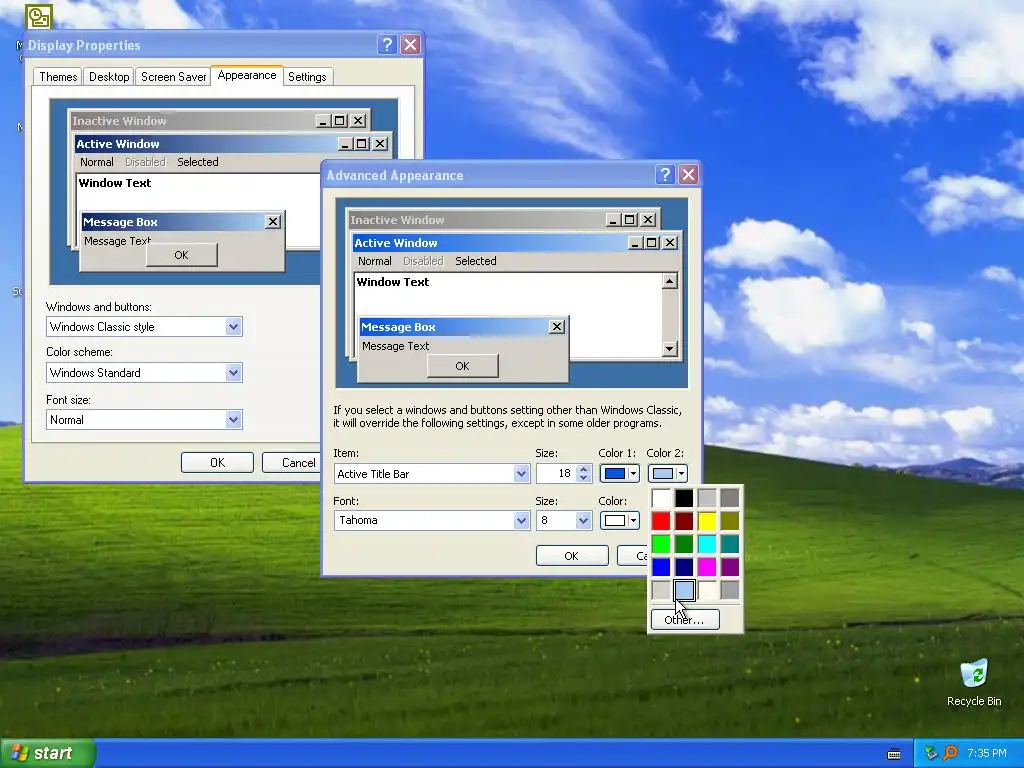1024x768 pixels.
Task: Open the Settings tab
Action: pyautogui.click(x=307, y=76)
